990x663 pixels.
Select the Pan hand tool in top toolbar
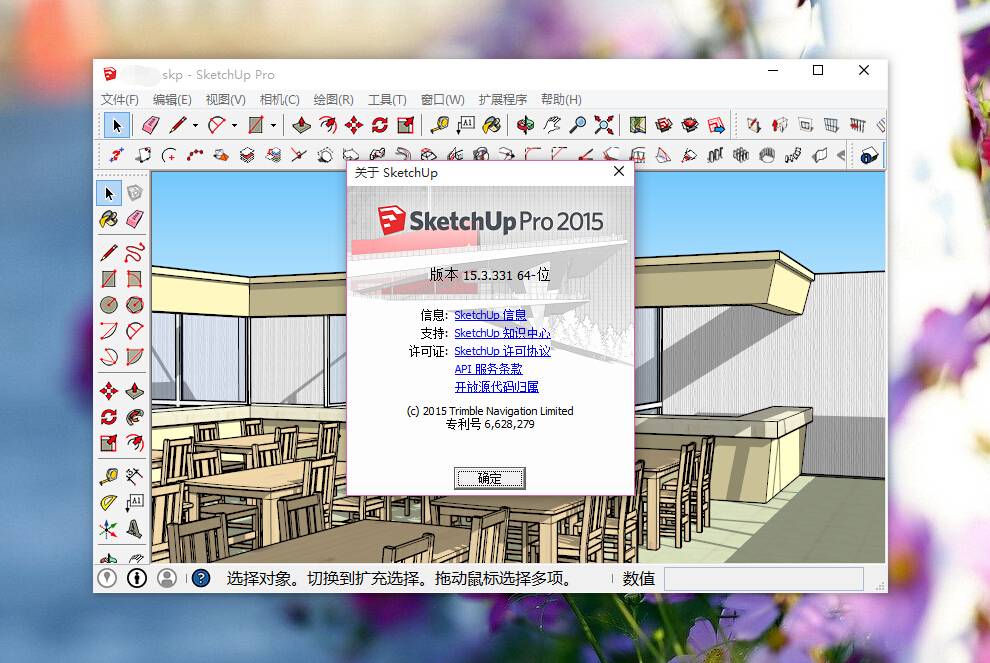[552, 125]
